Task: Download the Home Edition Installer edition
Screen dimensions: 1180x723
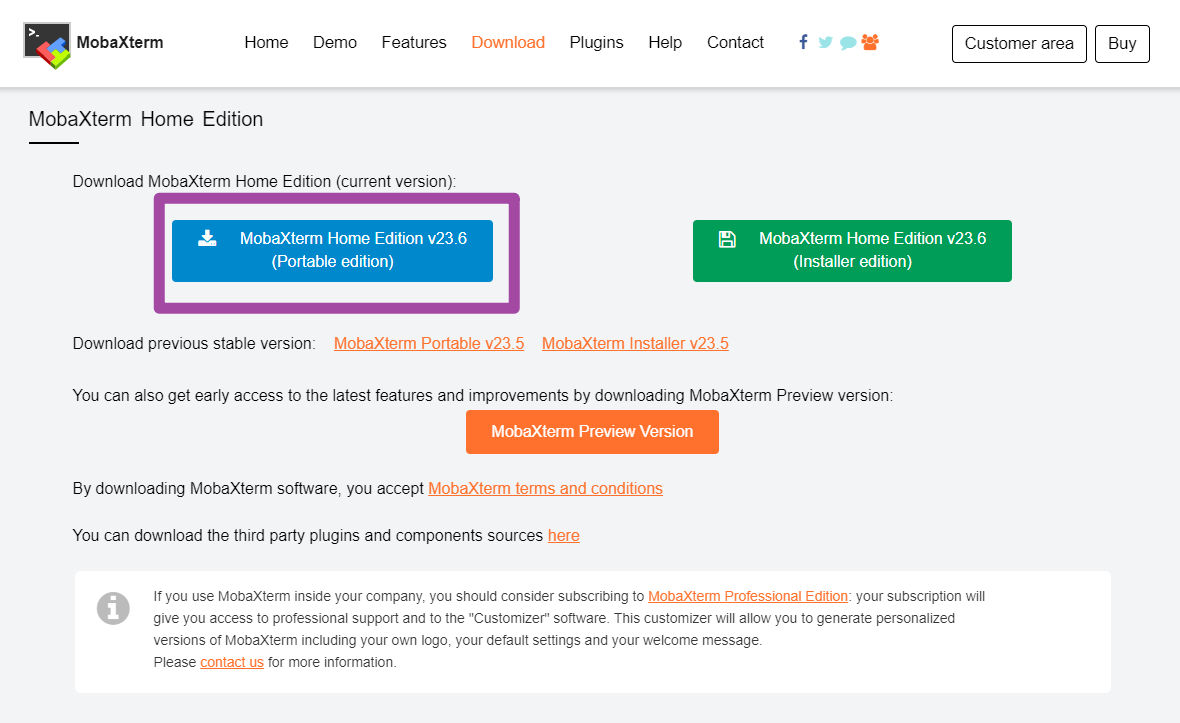Action: 852,250
